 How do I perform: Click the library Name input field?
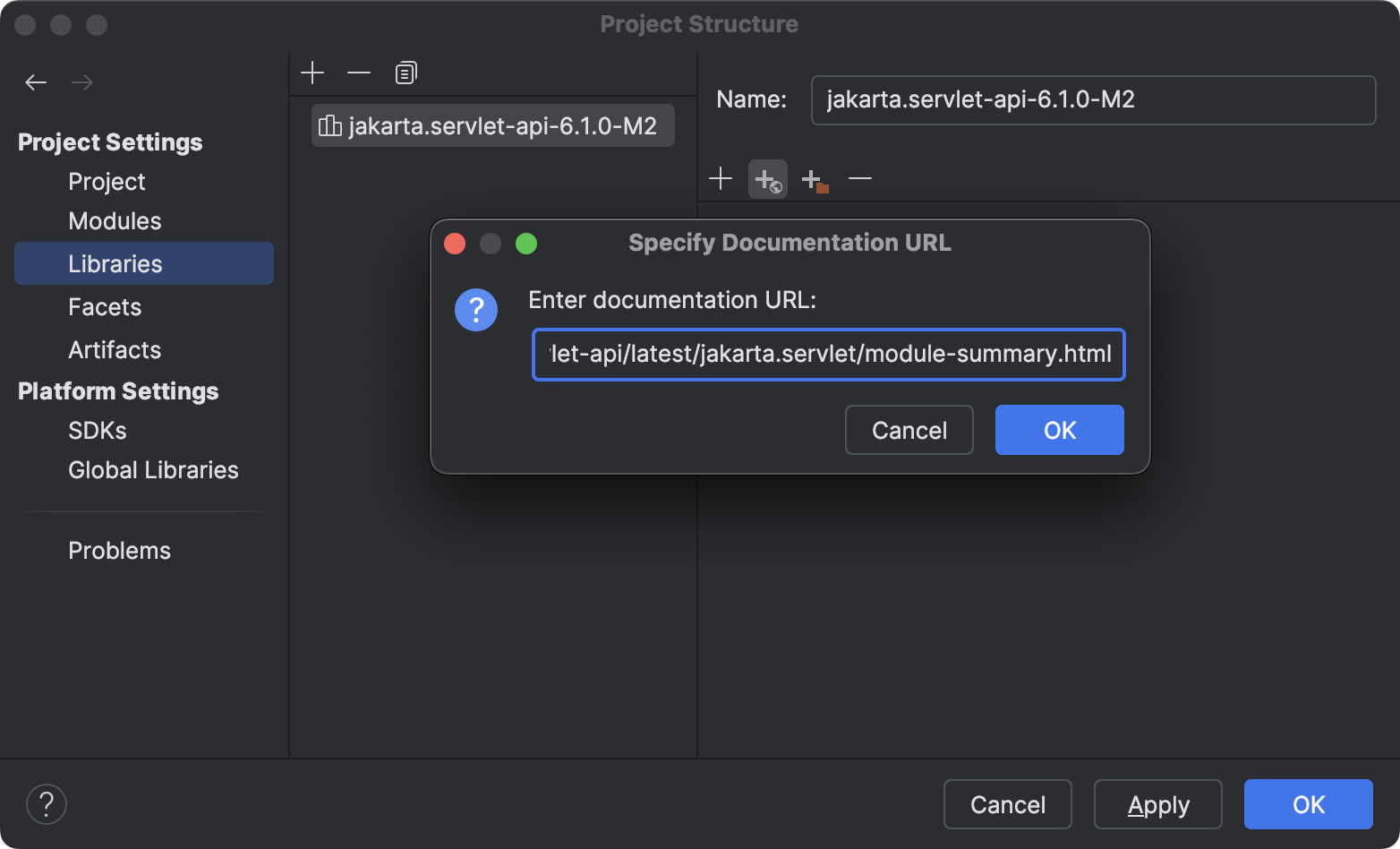coord(1092,100)
